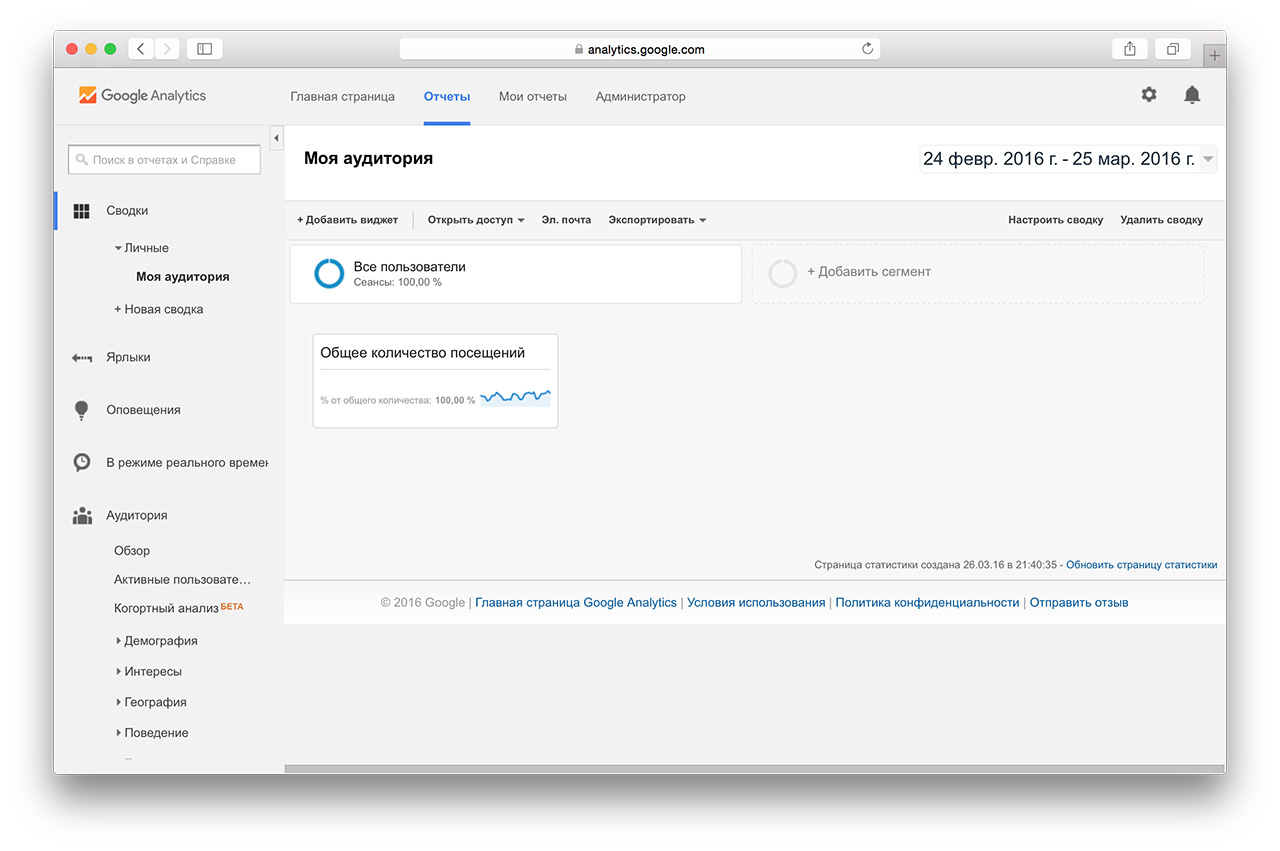Open notifications bell icon
The height and width of the screenshot is (851, 1280).
[1192, 95]
